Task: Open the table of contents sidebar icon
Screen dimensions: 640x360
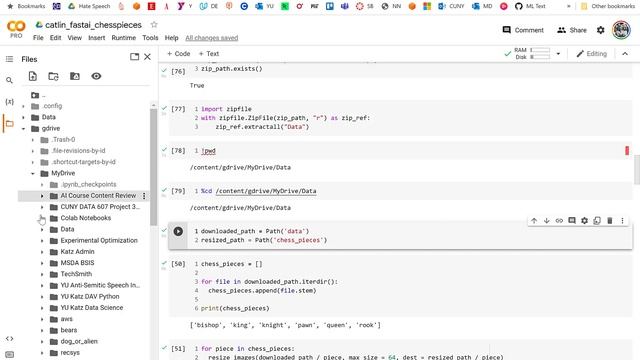Action: (9, 59)
